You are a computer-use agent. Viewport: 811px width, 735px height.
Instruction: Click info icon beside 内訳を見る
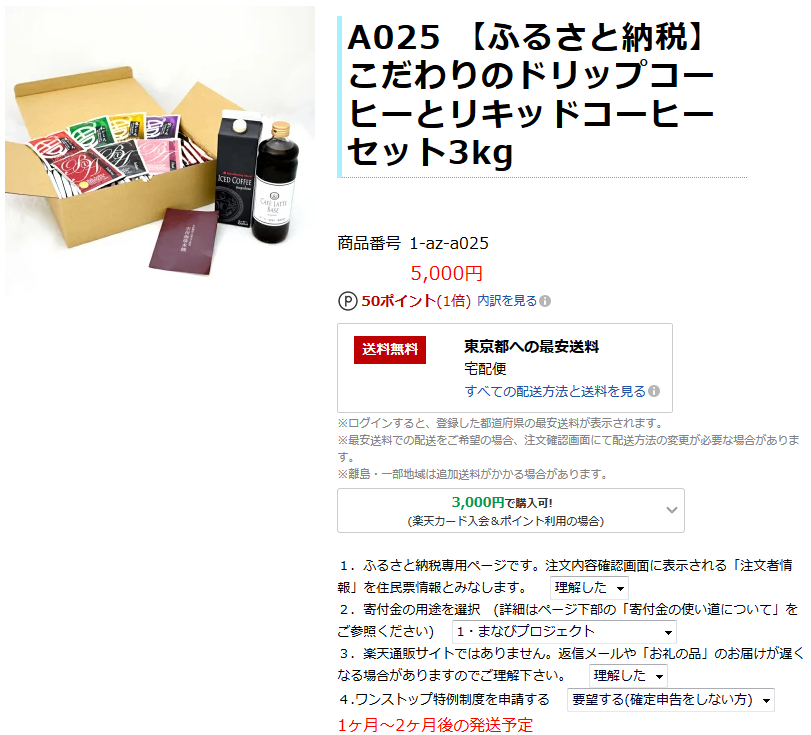(545, 301)
